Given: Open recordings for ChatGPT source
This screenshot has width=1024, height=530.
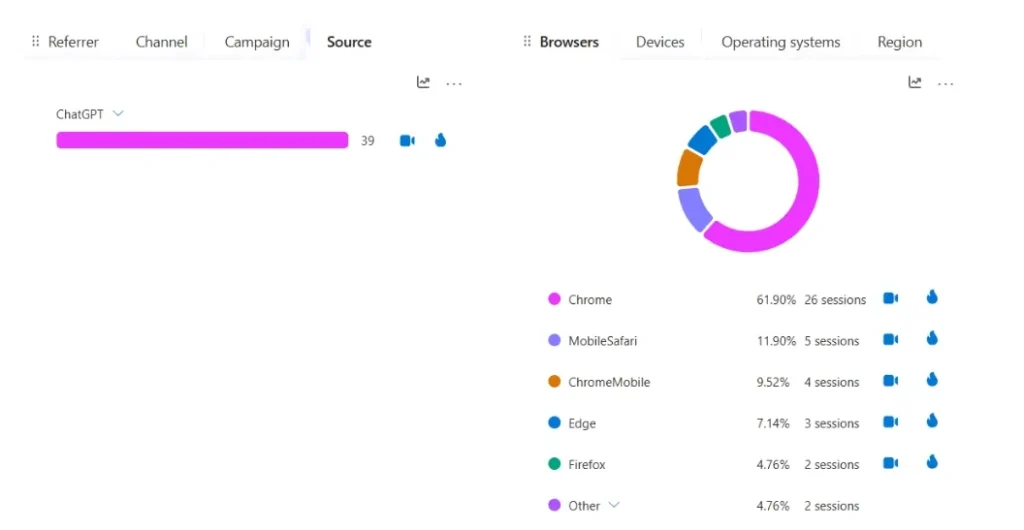Looking at the screenshot, I should pos(407,141).
